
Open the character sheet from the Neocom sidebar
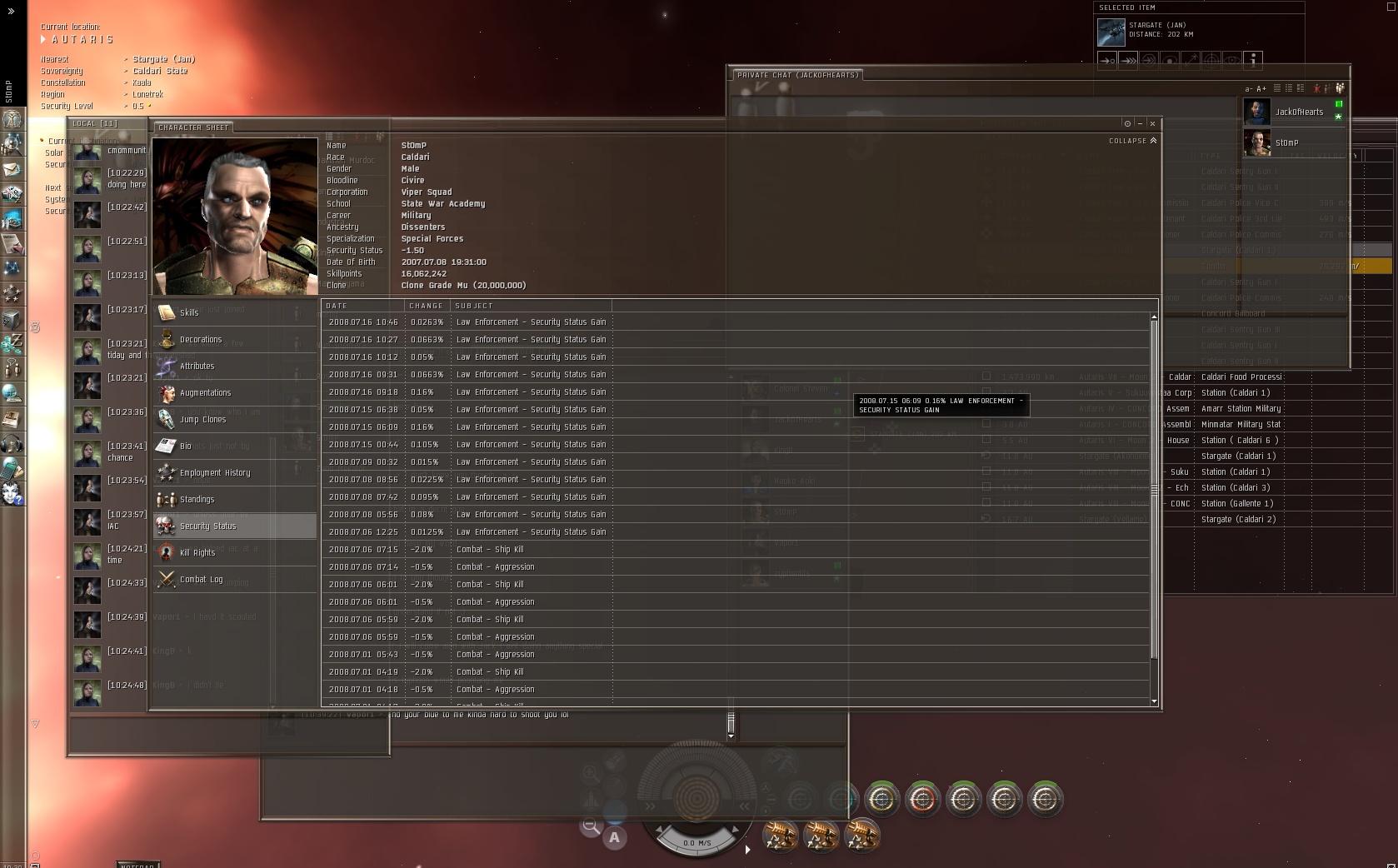[x=12, y=119]
